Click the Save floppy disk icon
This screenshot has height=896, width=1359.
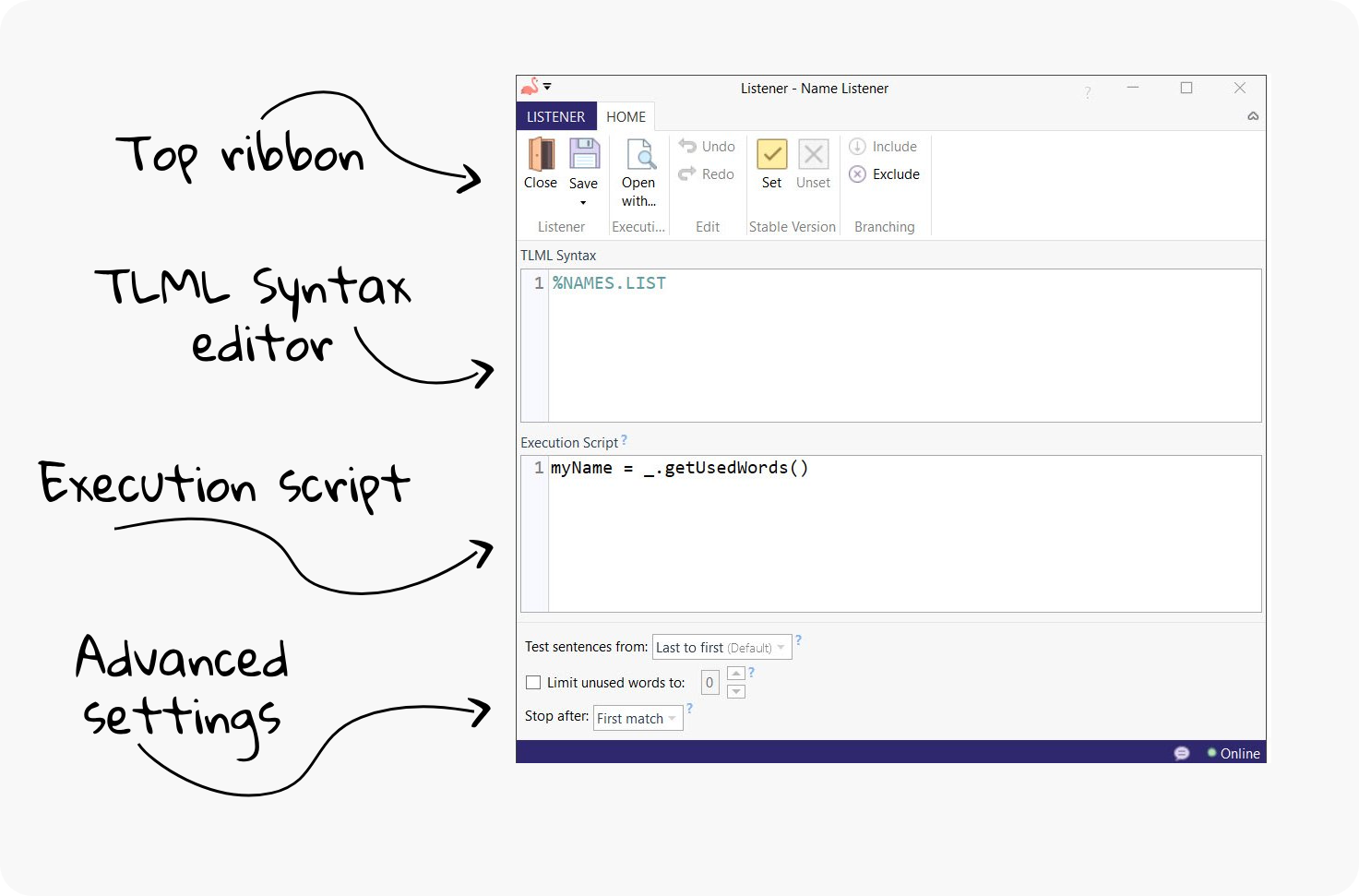click(x=584, y=154)
